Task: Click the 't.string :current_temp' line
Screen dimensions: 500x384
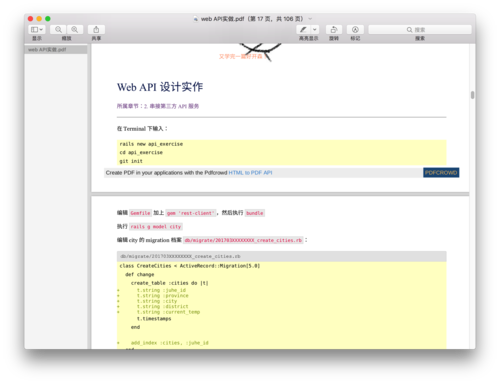Action: tap(168, 312)
